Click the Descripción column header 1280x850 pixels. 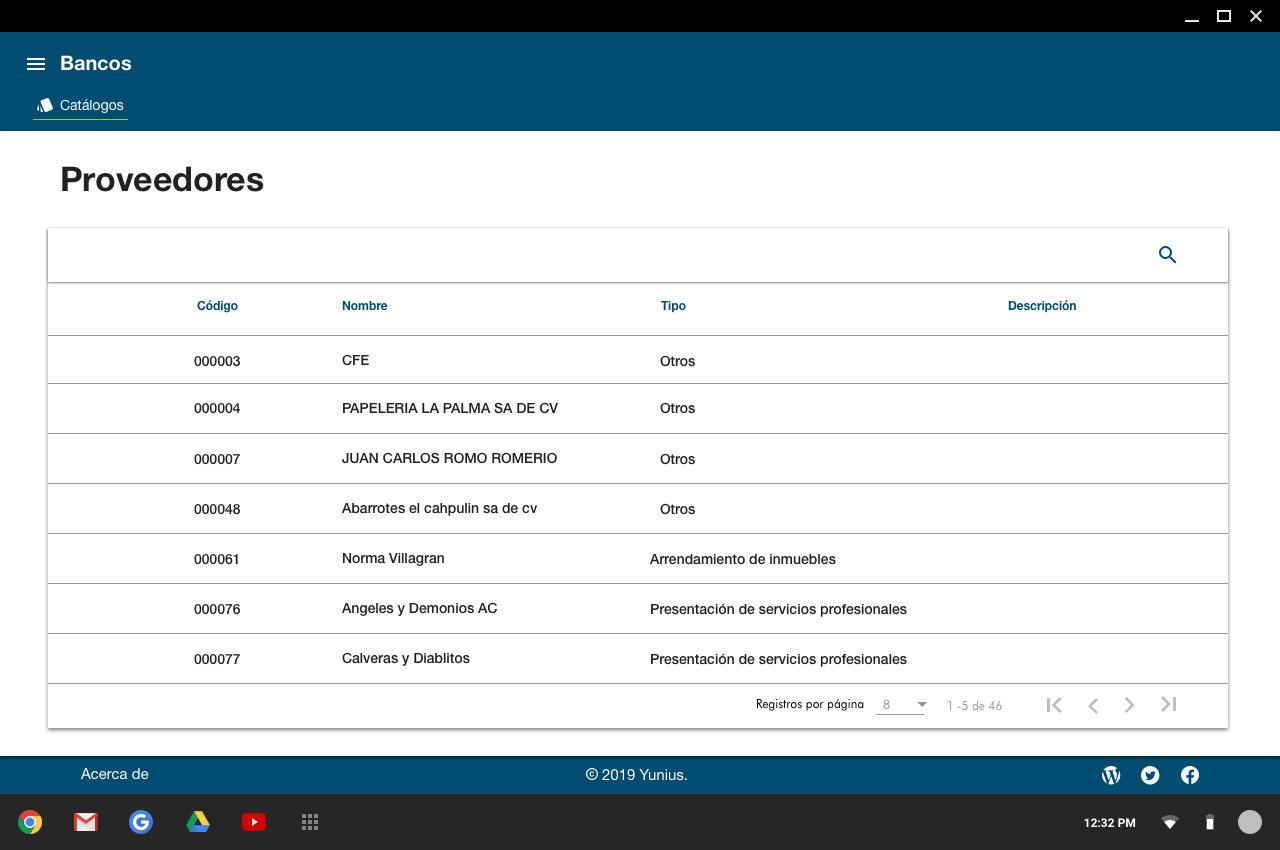pos(1041,306)
